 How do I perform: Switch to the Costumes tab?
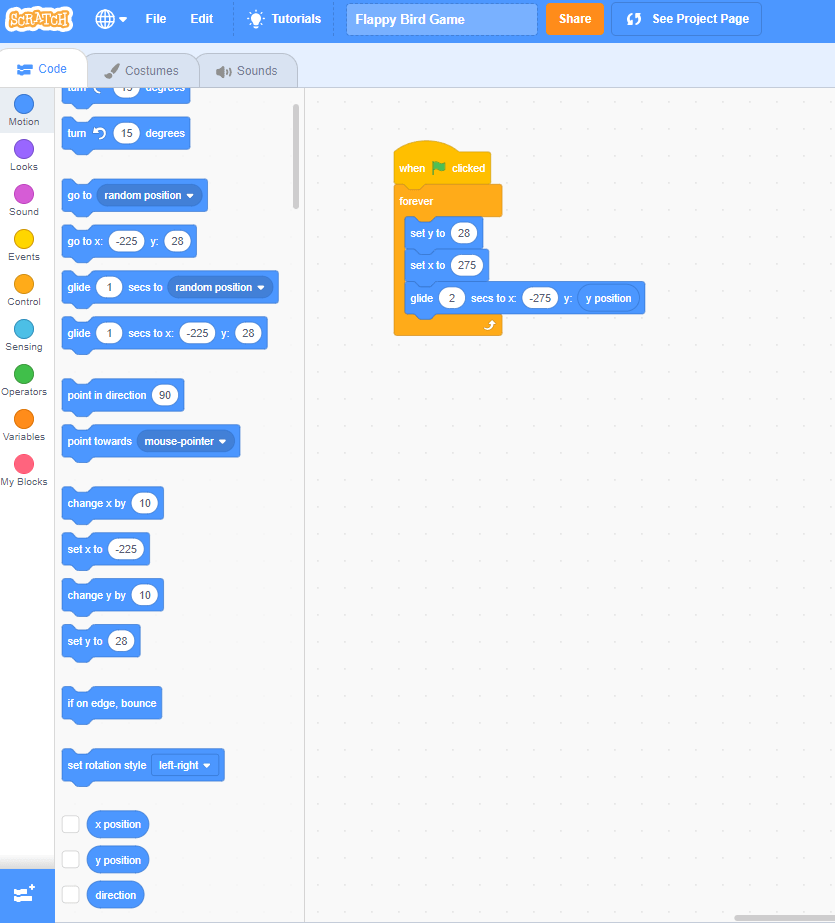(x=142, y=71)
